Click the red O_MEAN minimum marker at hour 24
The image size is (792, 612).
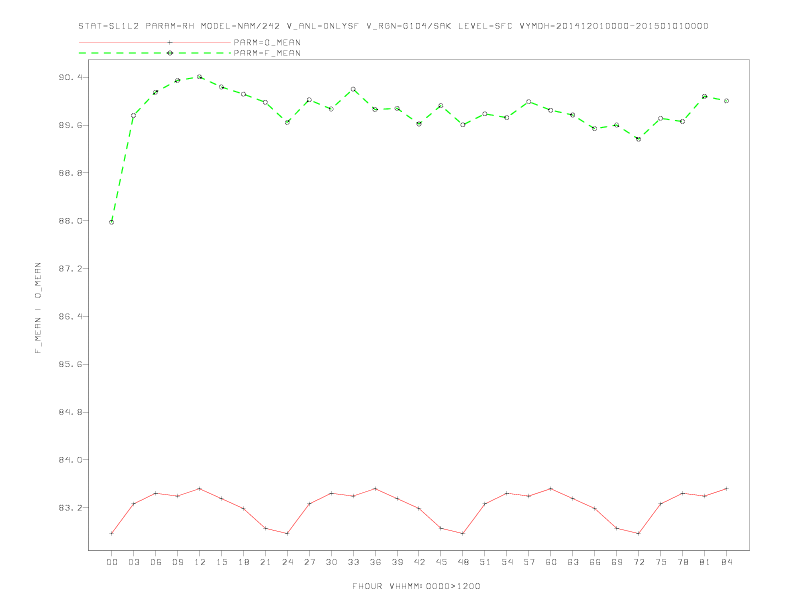pos(287,533)
